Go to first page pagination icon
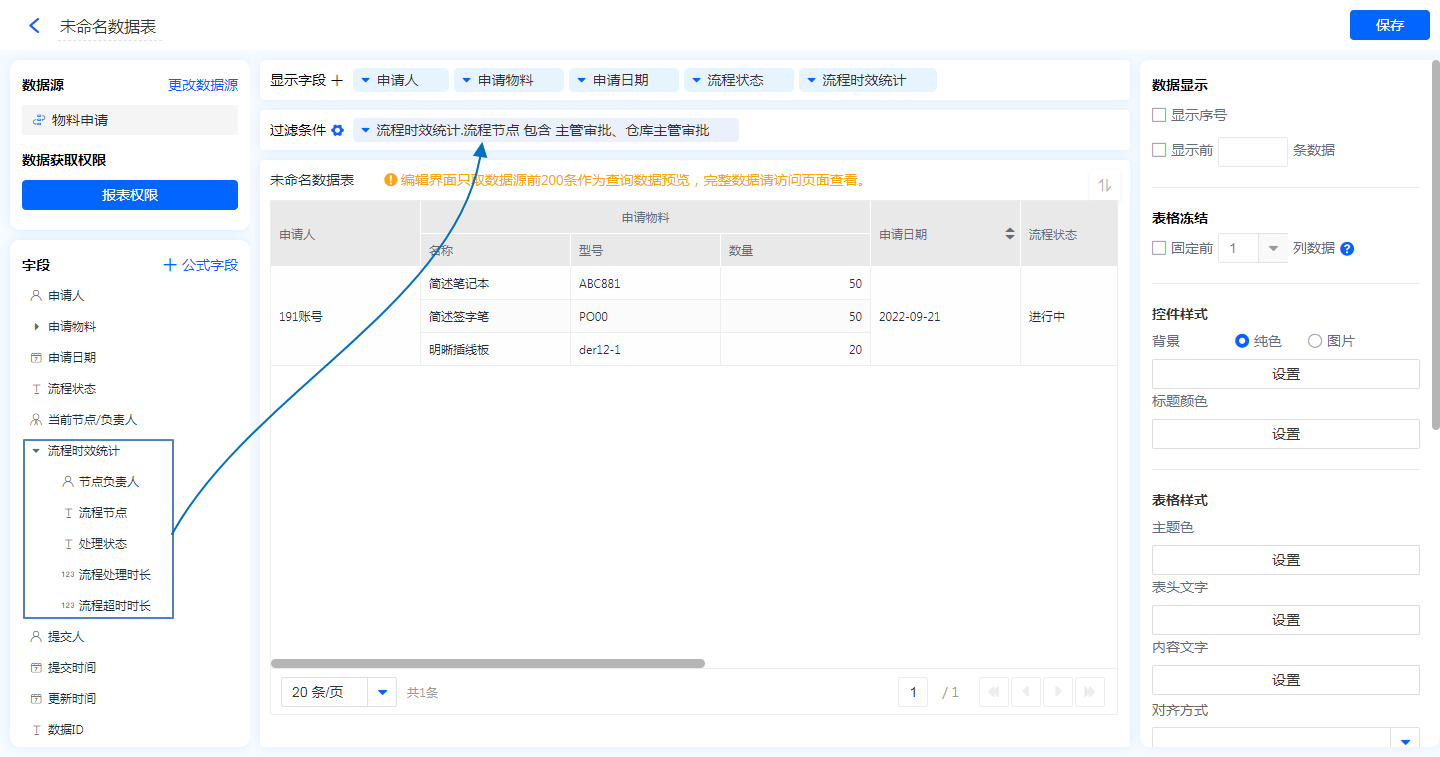Screen dimensions: 1440x757 (x=994, y=692)
